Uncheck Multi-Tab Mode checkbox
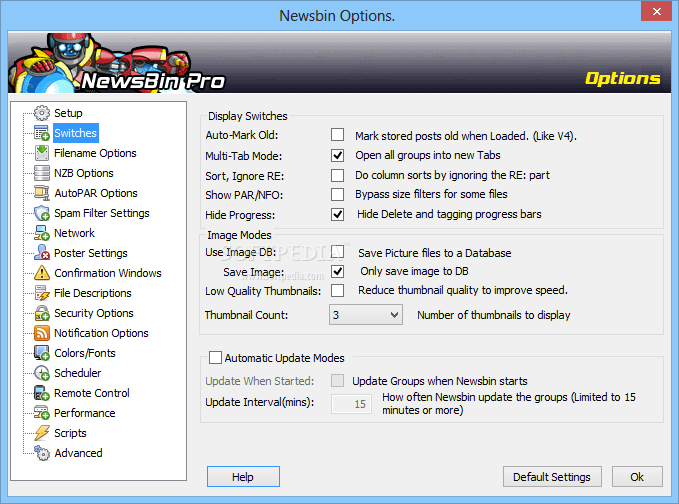Viewport: 679px width, 504px height. [337, 155]
